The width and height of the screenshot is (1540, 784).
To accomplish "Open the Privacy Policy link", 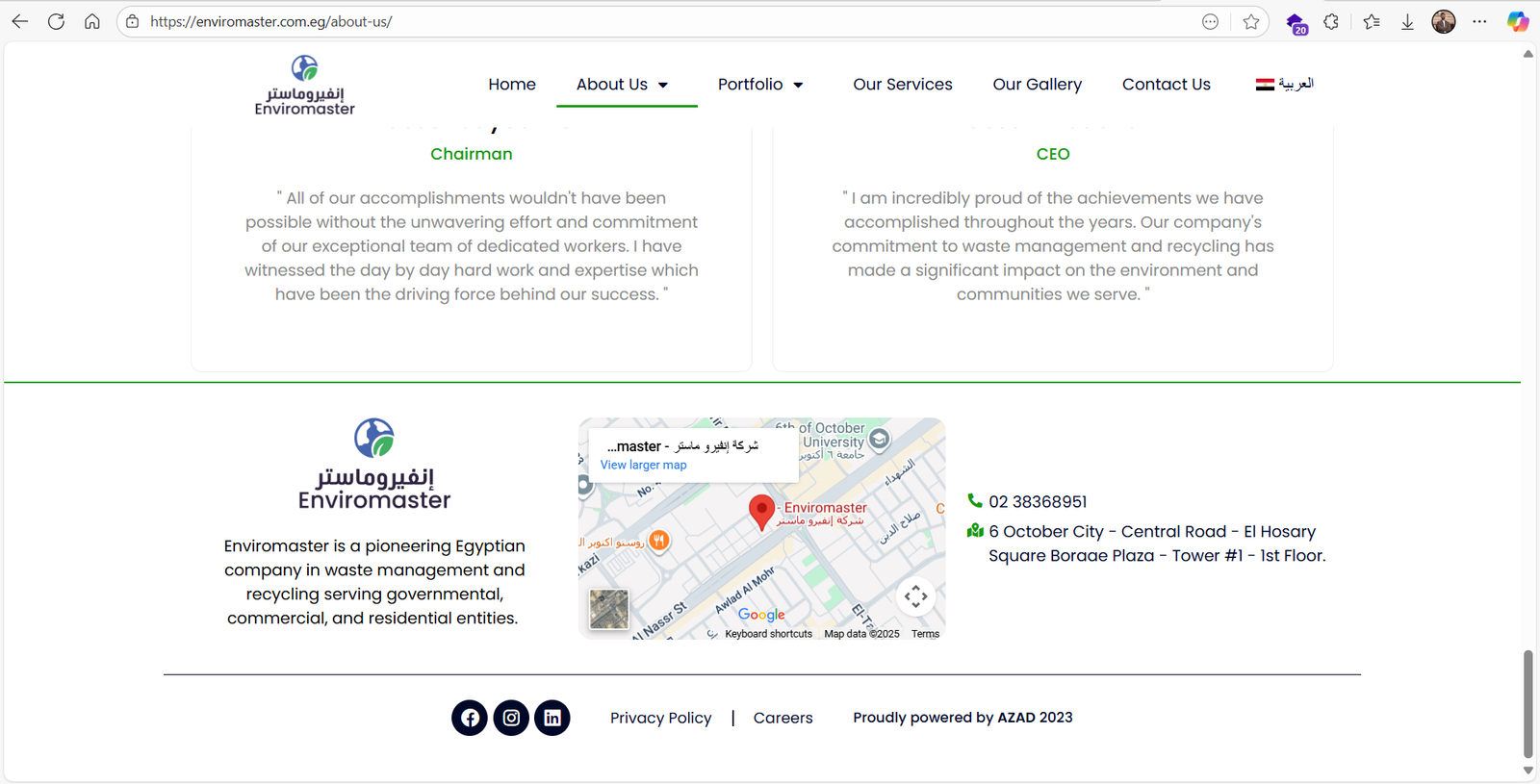I will click(x=660, y=718).
